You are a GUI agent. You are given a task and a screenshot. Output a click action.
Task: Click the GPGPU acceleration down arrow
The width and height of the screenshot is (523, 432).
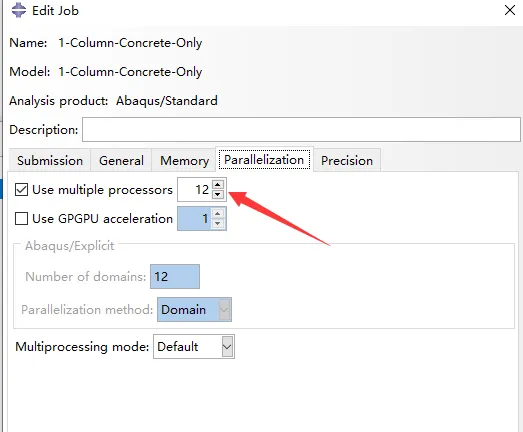[218, 223]
